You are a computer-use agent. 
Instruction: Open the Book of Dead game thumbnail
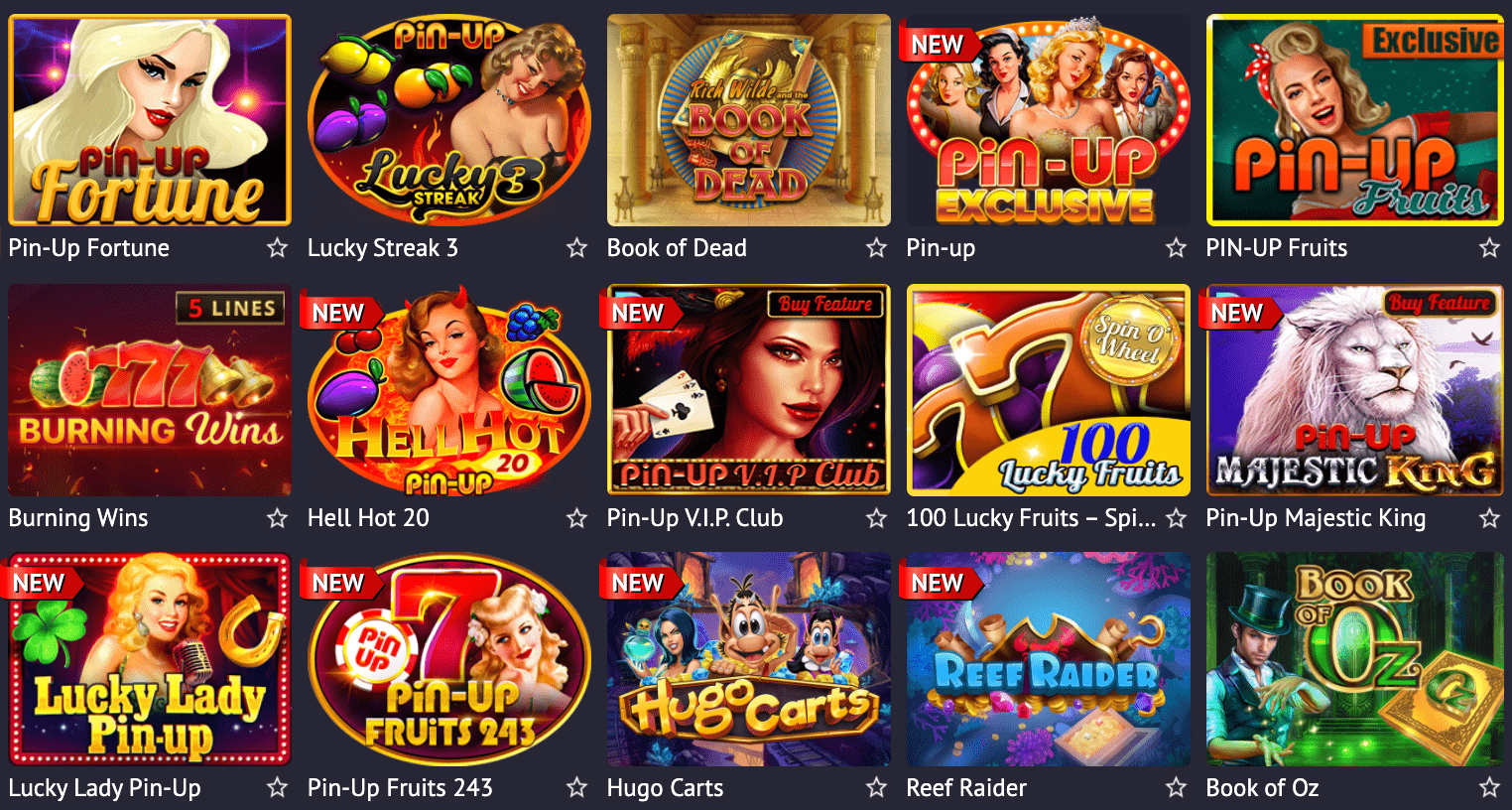point(749,120)
